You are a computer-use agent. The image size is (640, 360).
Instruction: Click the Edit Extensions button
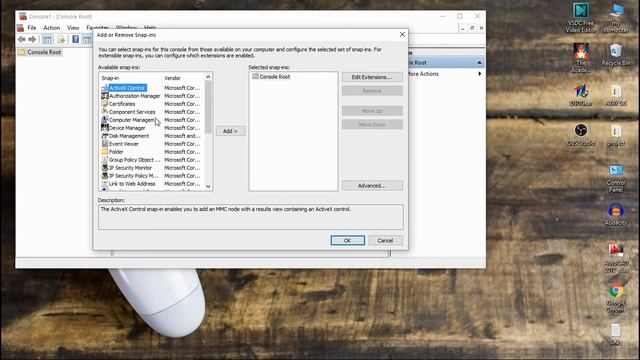click(x=372, y=77)
